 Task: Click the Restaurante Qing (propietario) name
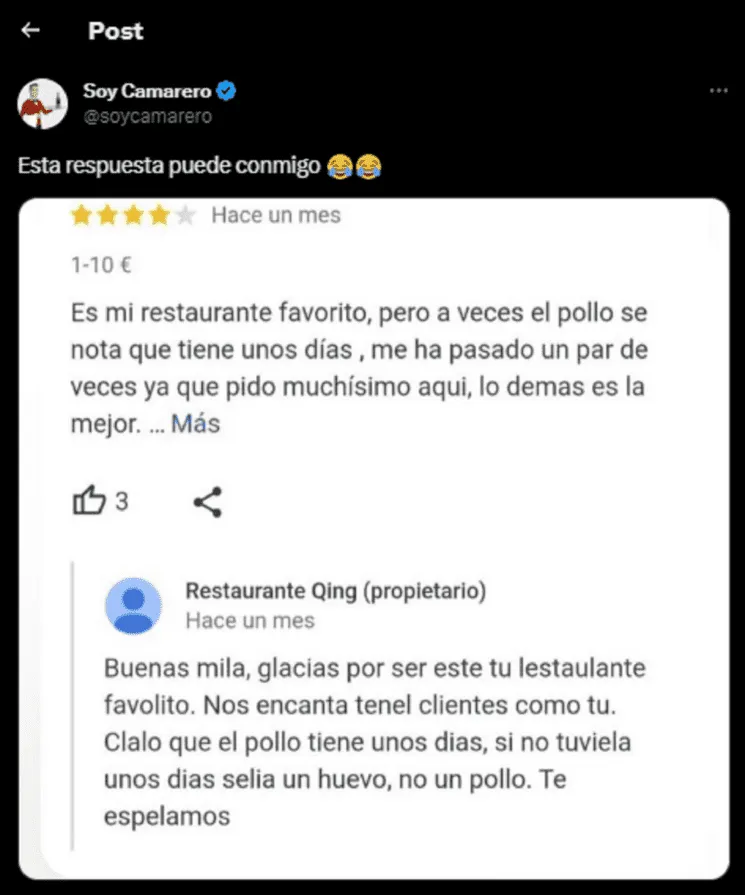(336, 591)
